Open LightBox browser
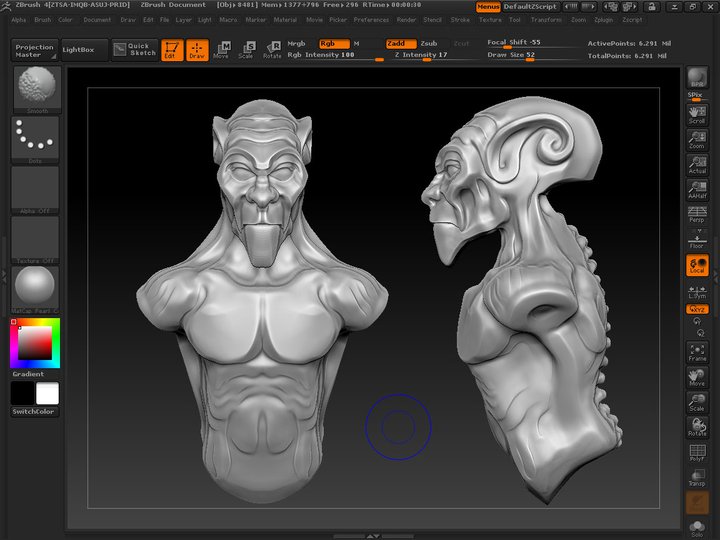The height and width of the screenshot is (540, 720). coord(85,50)
